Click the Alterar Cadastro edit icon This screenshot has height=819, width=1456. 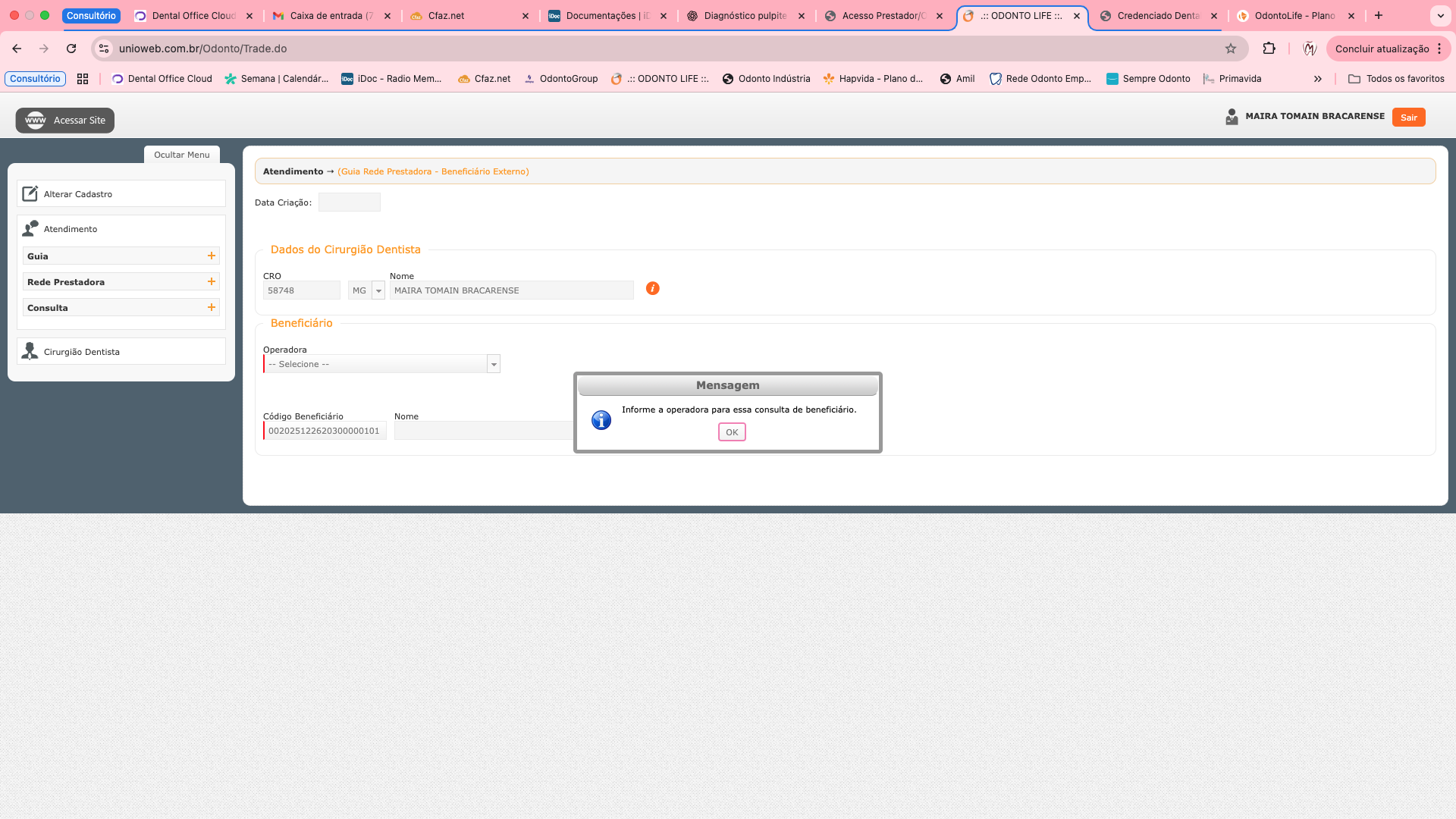point(30,194)
